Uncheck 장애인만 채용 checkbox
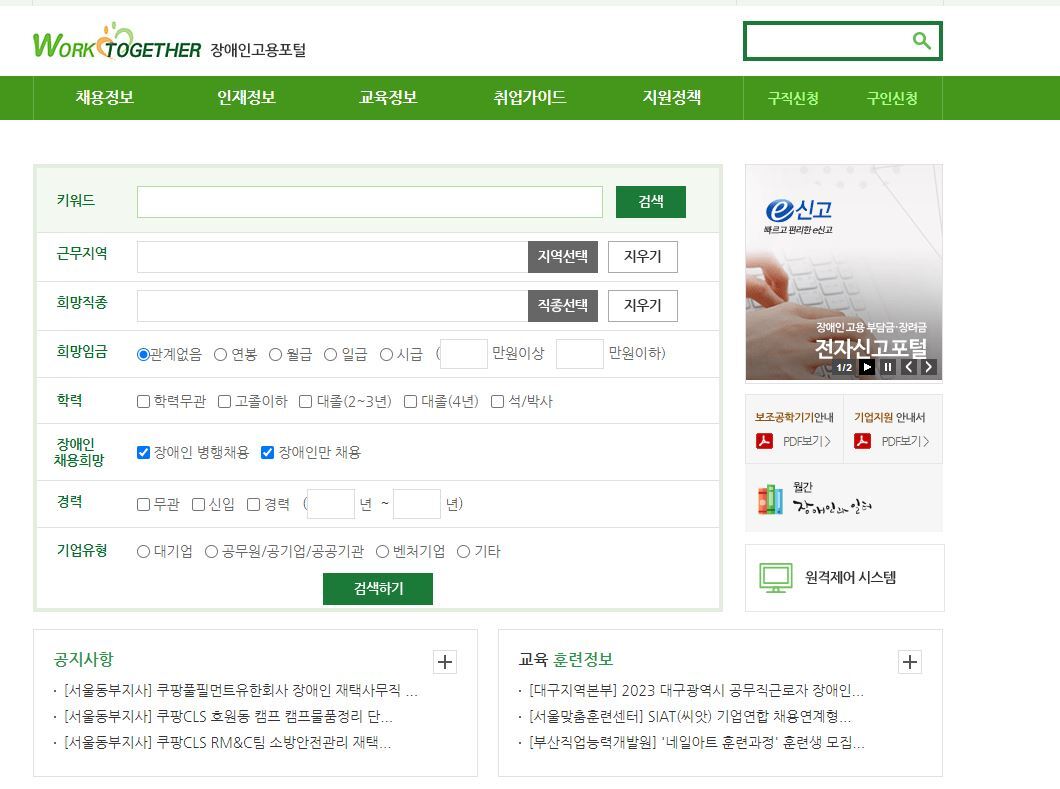1060x789 pixels. 268,452
